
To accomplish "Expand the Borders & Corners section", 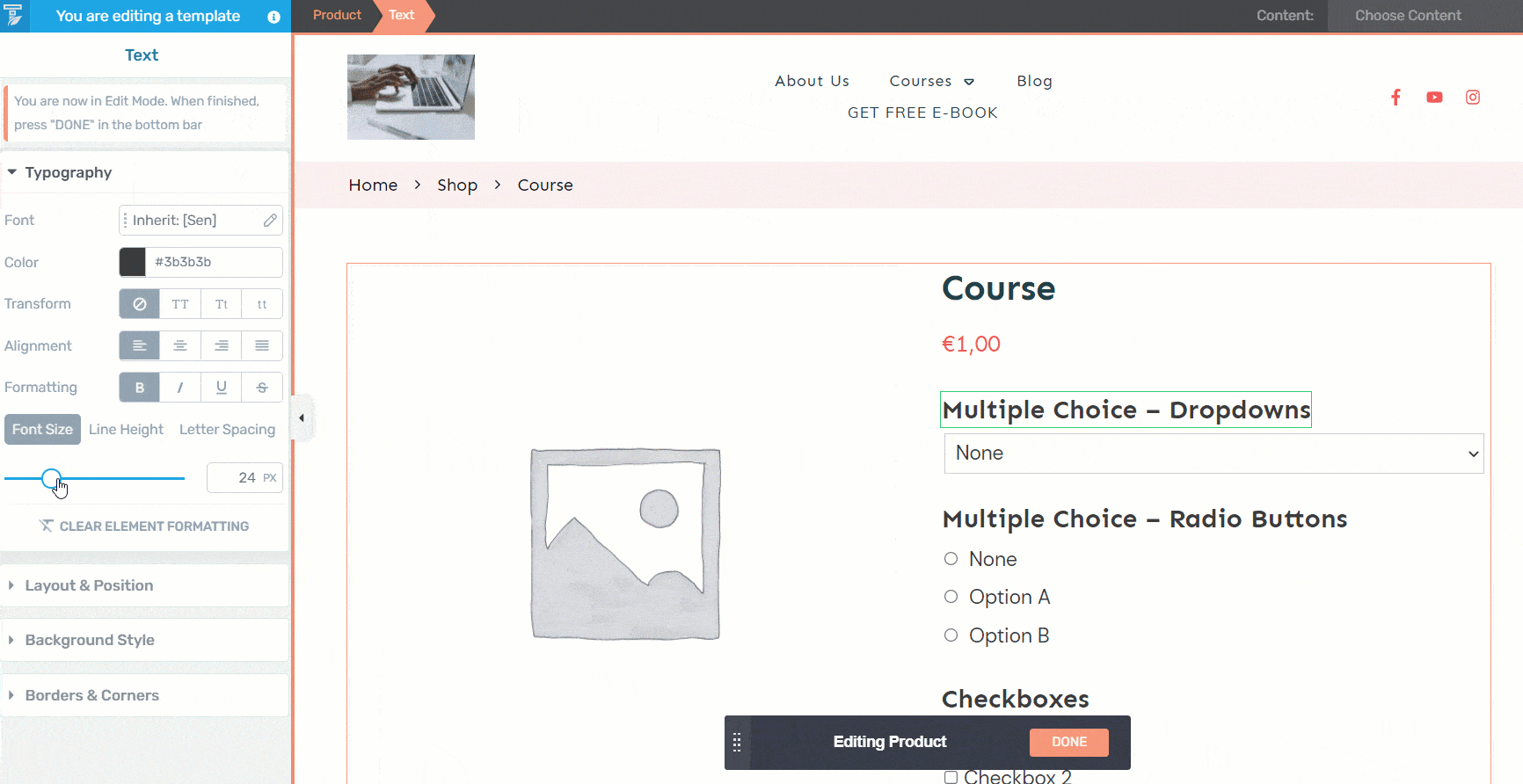I will 91,696.
